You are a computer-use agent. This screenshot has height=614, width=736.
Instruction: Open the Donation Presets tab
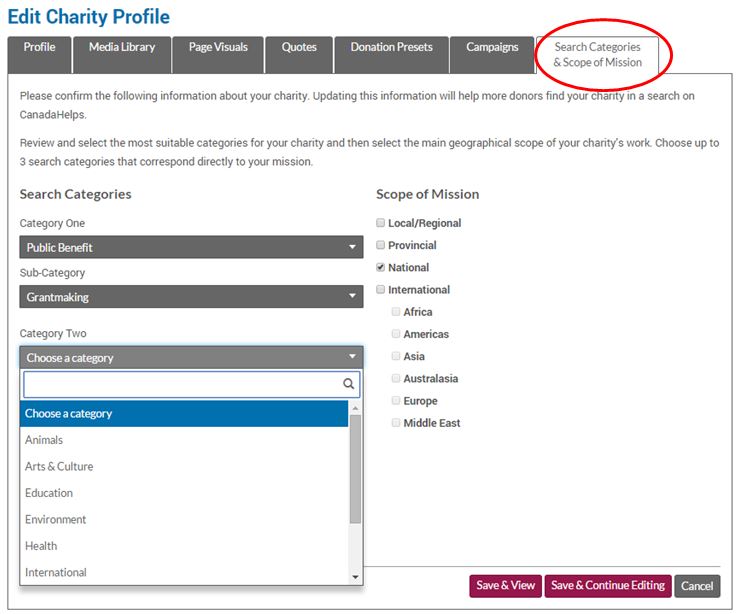391,48
